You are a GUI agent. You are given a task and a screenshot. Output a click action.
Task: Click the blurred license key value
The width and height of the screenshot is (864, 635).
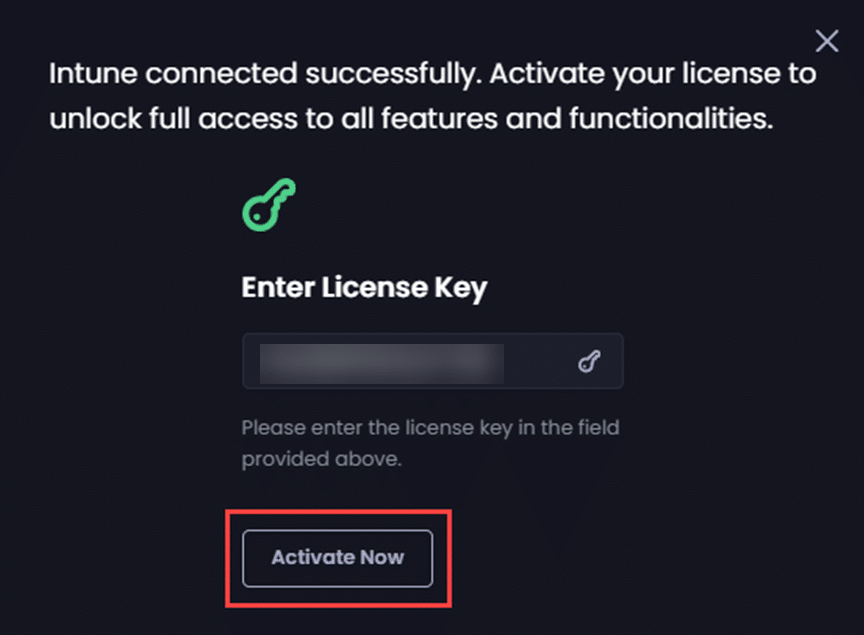click(381, 362)
